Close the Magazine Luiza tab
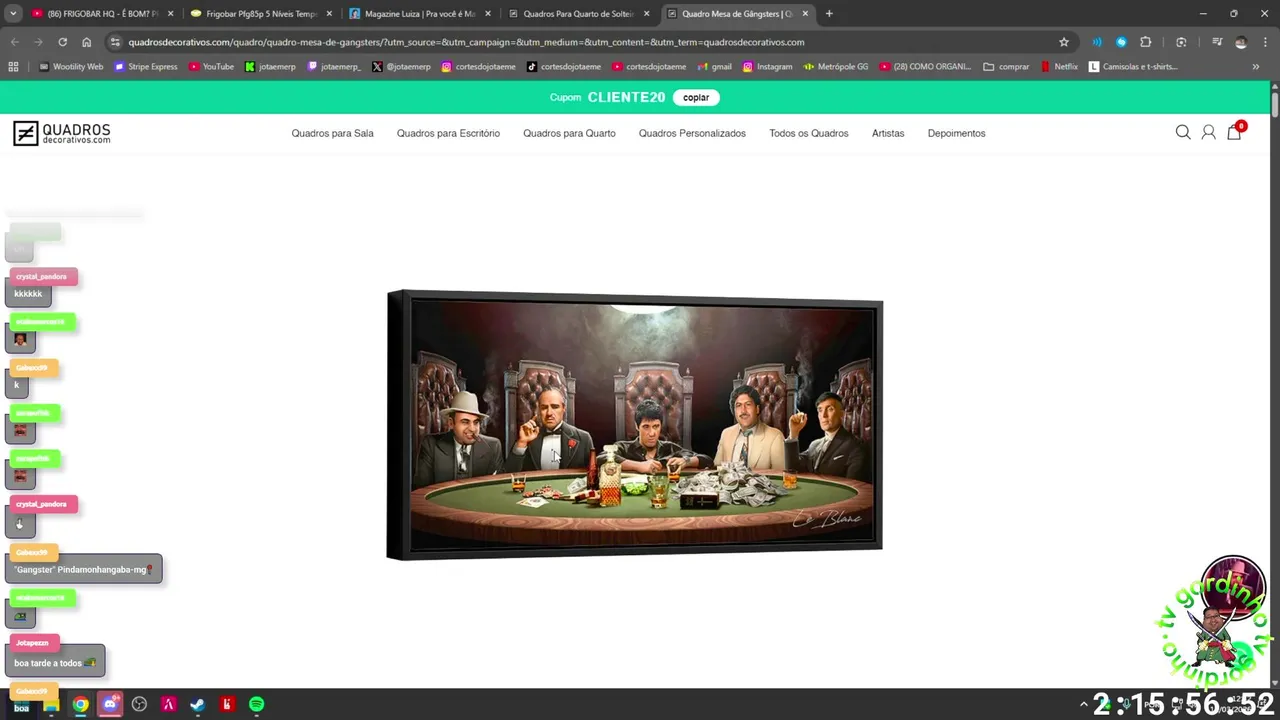The height and width of the screenshot is (720, 1280). click(x=487, y=14)
